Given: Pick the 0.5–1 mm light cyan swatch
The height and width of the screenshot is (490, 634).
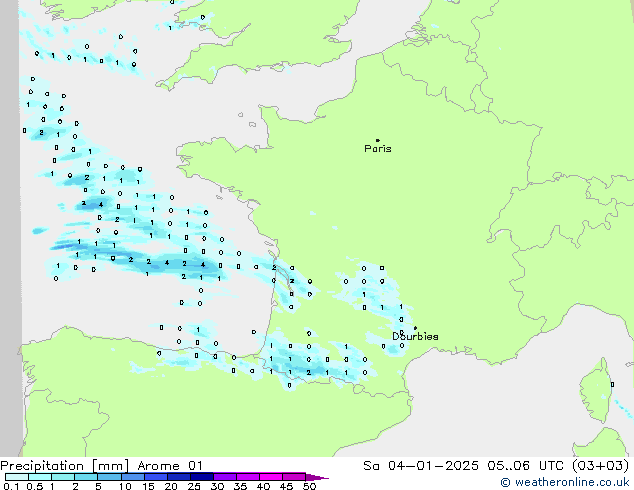Looking at the screenshot, I should (x=40, y=477).
